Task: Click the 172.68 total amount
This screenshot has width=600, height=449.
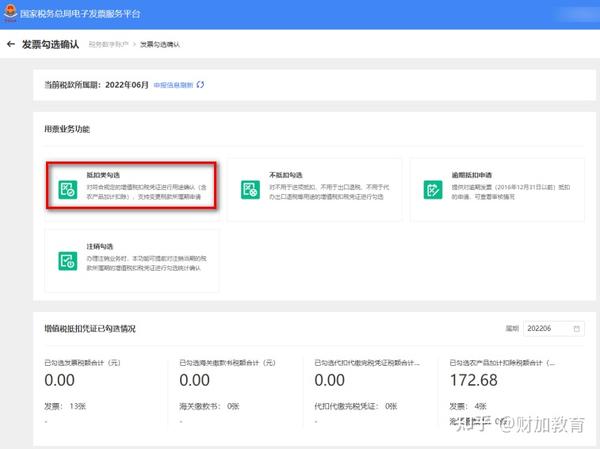Action: tap(474, 380)
